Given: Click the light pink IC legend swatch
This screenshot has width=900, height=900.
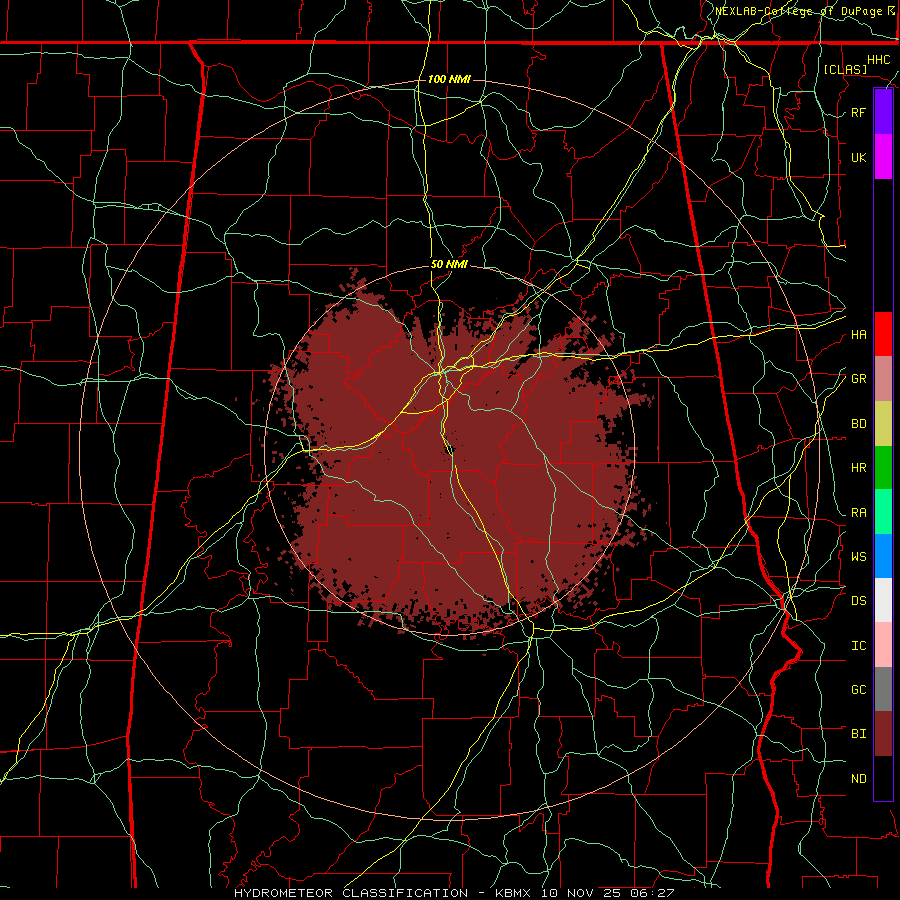Looking at the screenshot, I should click(883, 645).
